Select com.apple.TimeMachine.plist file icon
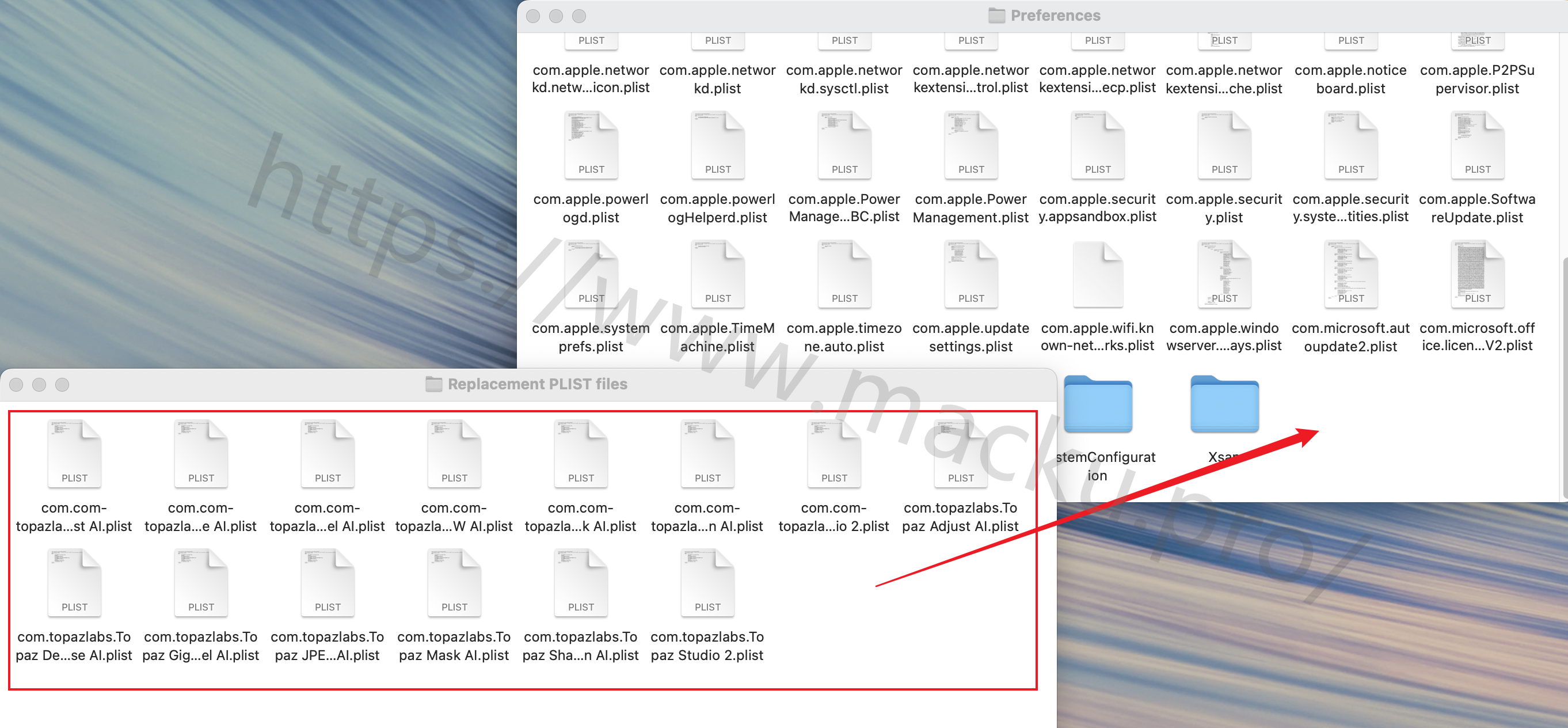The image size is (1568, 728). pos(718,274)
